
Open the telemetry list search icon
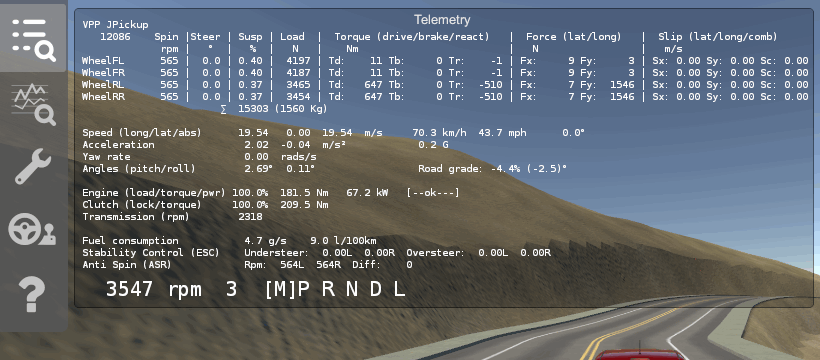[x=33, y=39]
